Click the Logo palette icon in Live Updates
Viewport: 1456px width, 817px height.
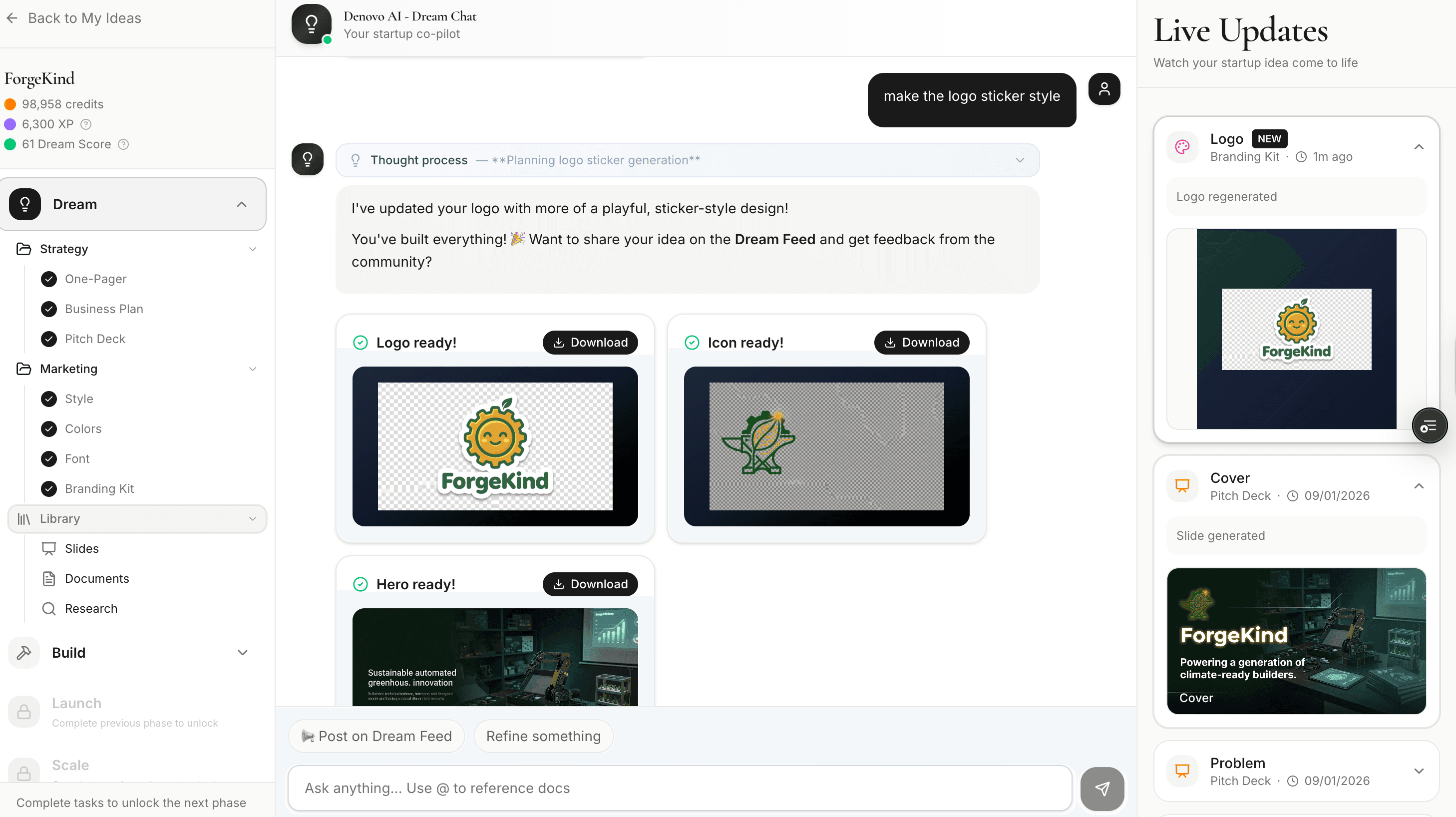[x=1182, y=147]
